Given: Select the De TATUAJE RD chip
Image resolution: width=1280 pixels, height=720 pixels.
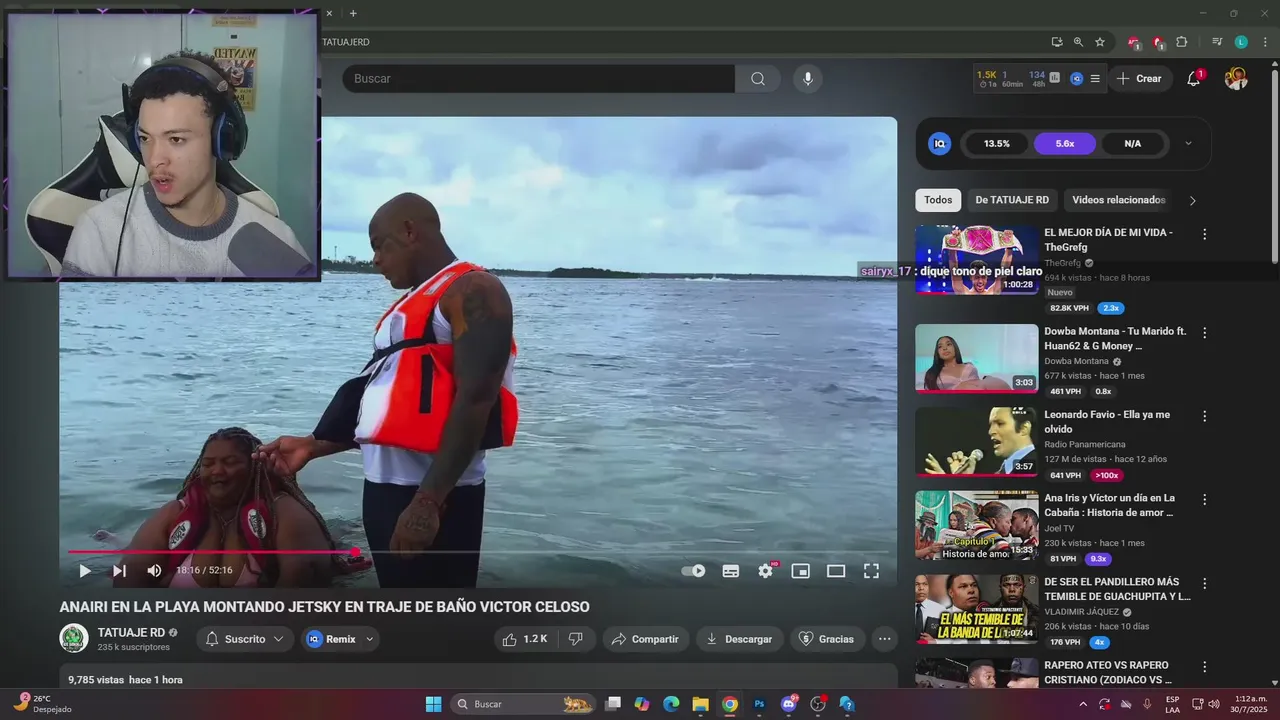Looking at the screenshot, I should (1012, 200).
